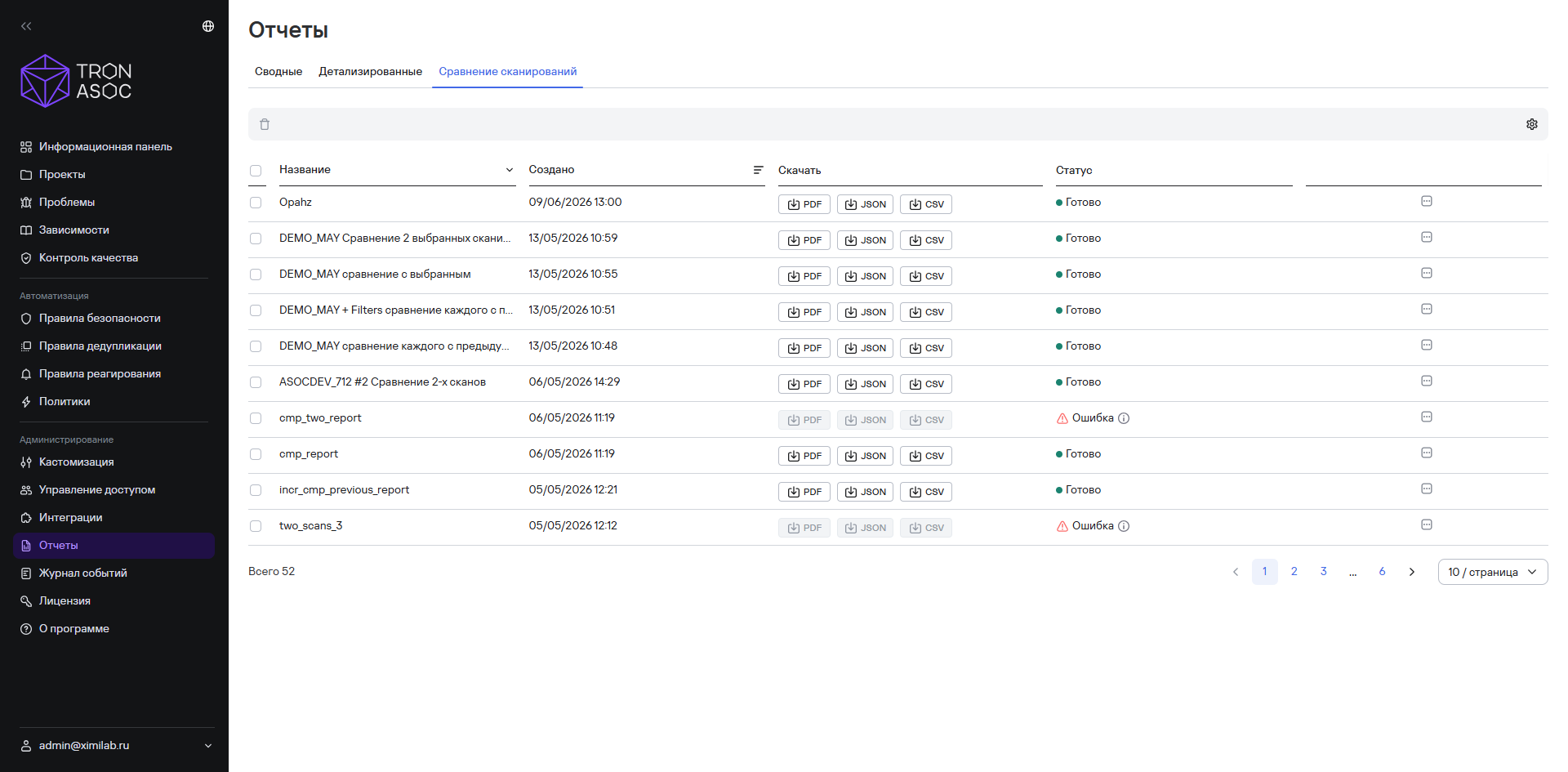Image resolution: width=1568 pixels, height=772 pixels.
Task: Open table settings gear icon
Action: [x=1532, y=124]
